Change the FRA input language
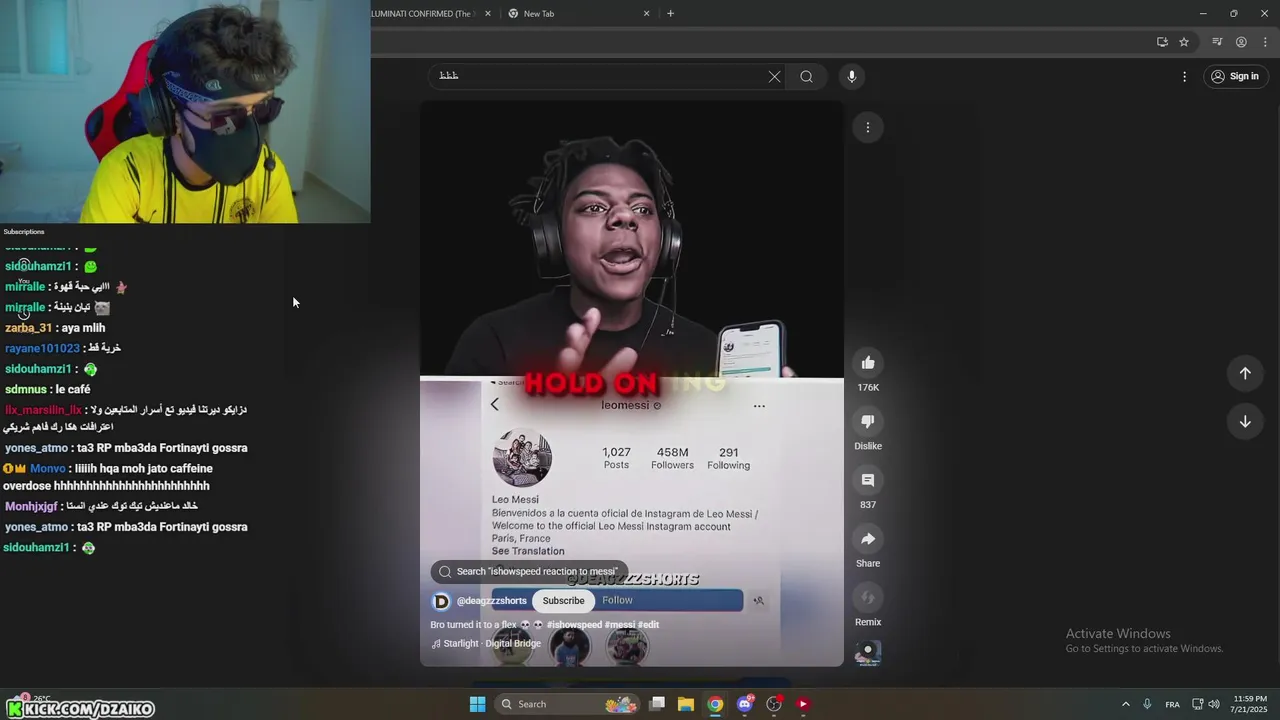The height and width of the screenshot is (720, 1280). tap(1172, 704)
